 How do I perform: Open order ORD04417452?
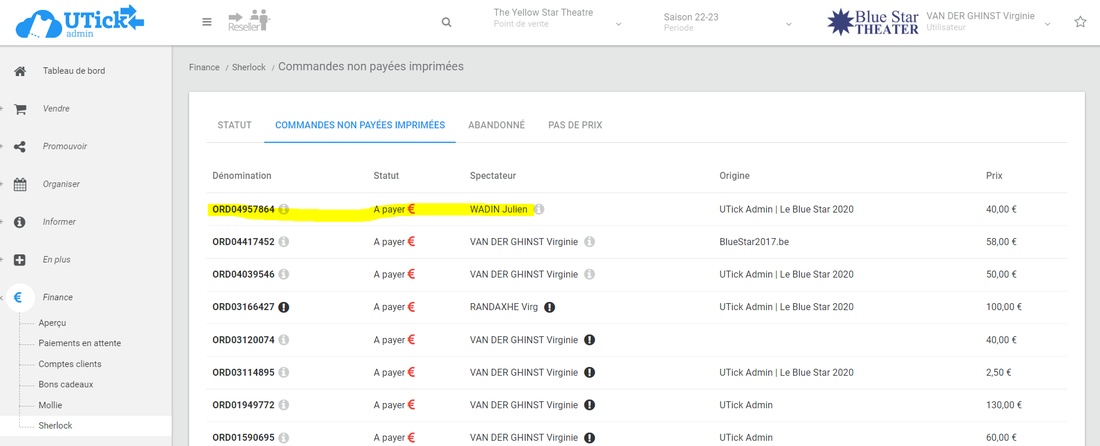pos(243,242)
